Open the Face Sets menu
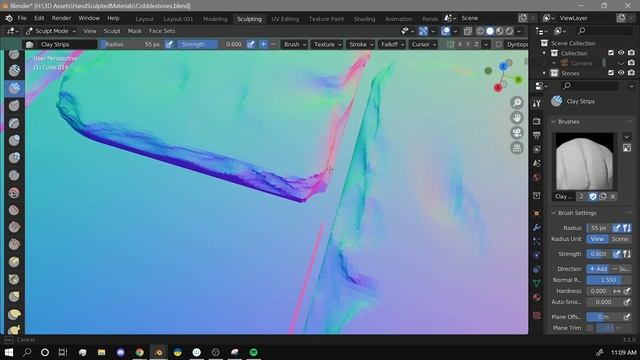This screenshot has width=640, height=360. pyautogui.click(x=162, y=31)
